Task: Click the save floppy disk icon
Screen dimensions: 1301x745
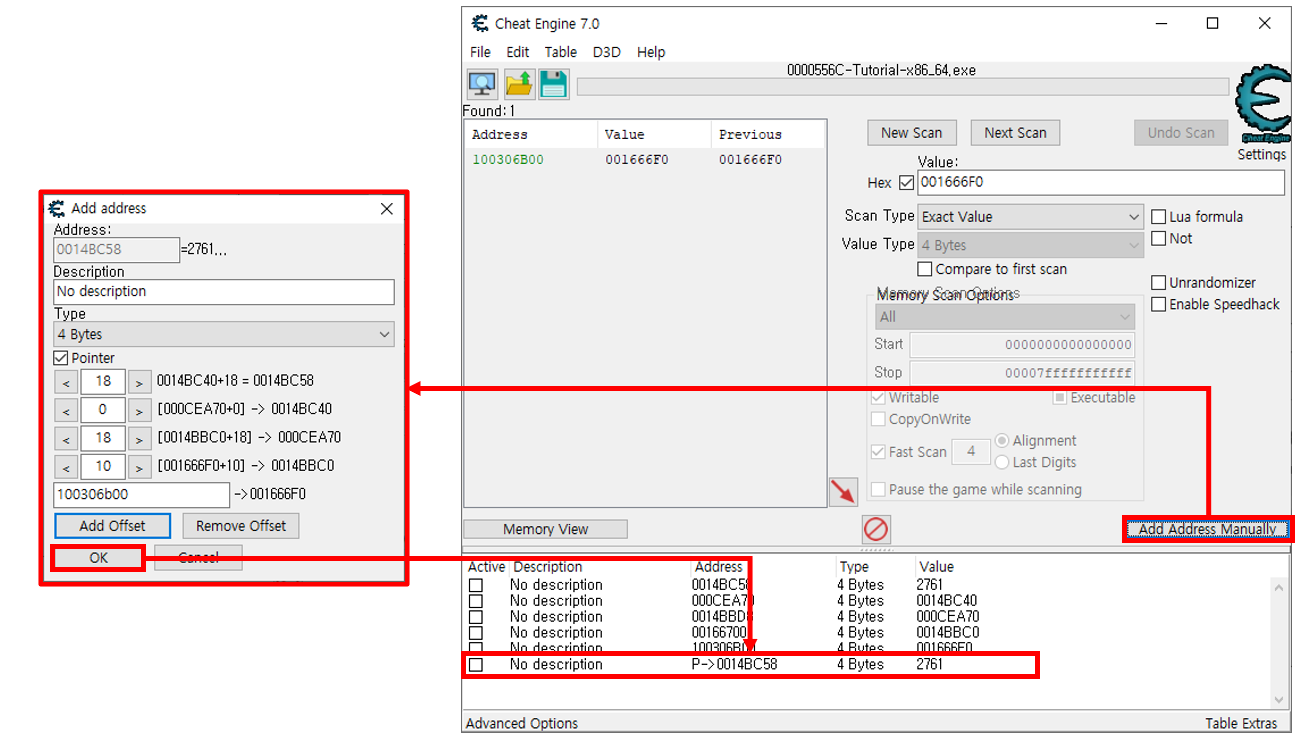Action: click(554, 84)
